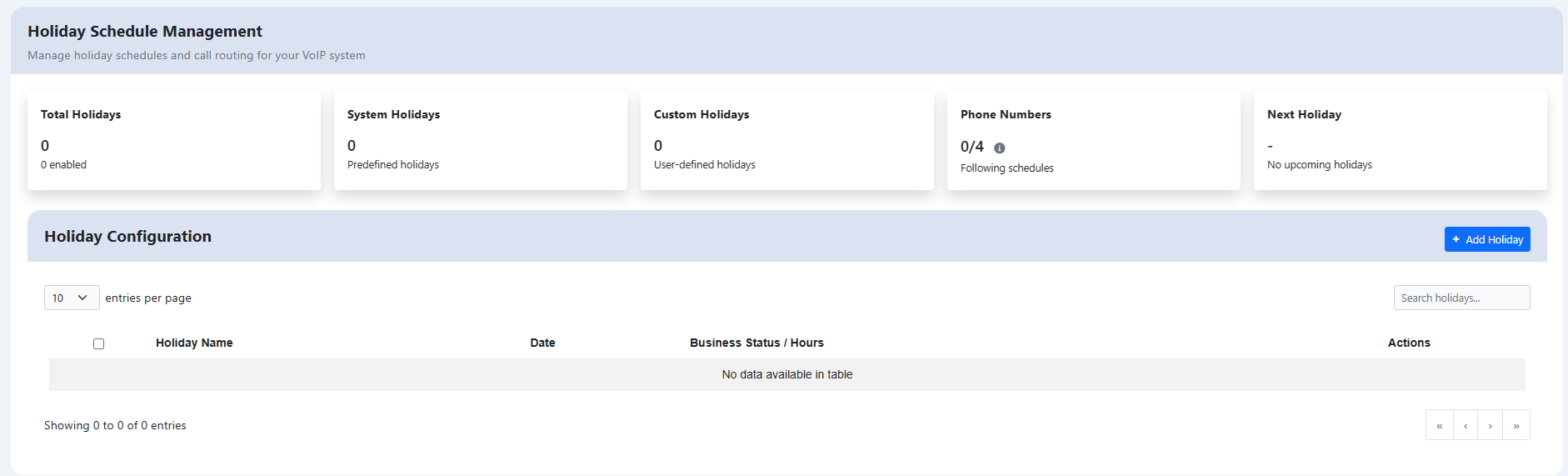Viewport: 1568px width, 476px height.
Task: Click the Holiday Configuration section heading
Action: pyautogui.click(x=128, y=237)
